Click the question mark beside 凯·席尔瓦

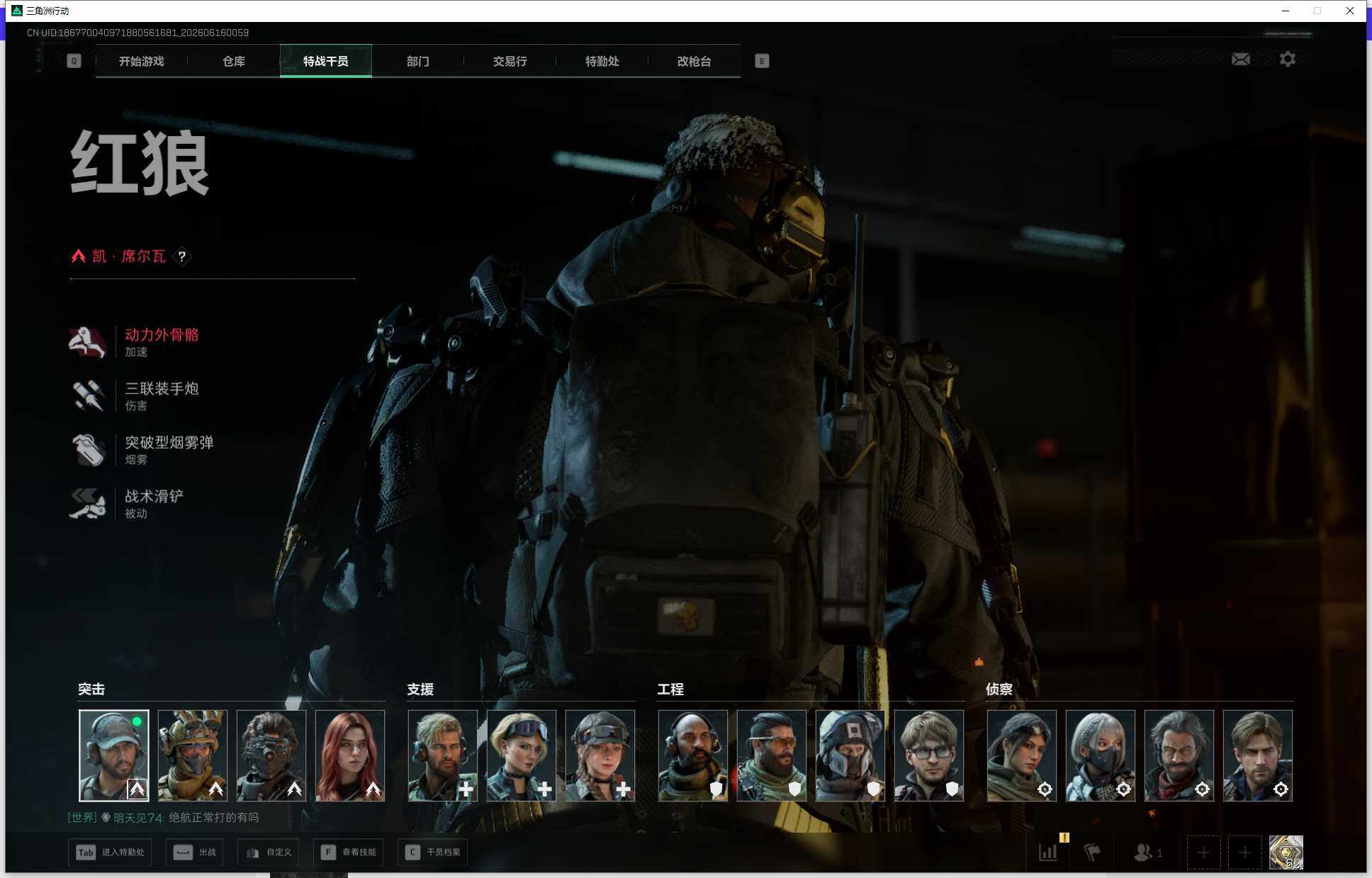pos(182,257)
